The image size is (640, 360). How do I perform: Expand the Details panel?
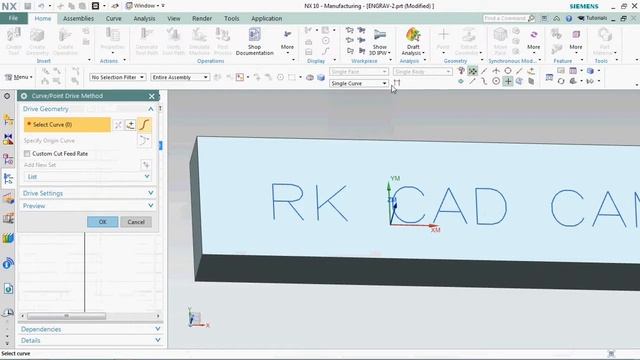pyautogui.click(x=91, y=340)
